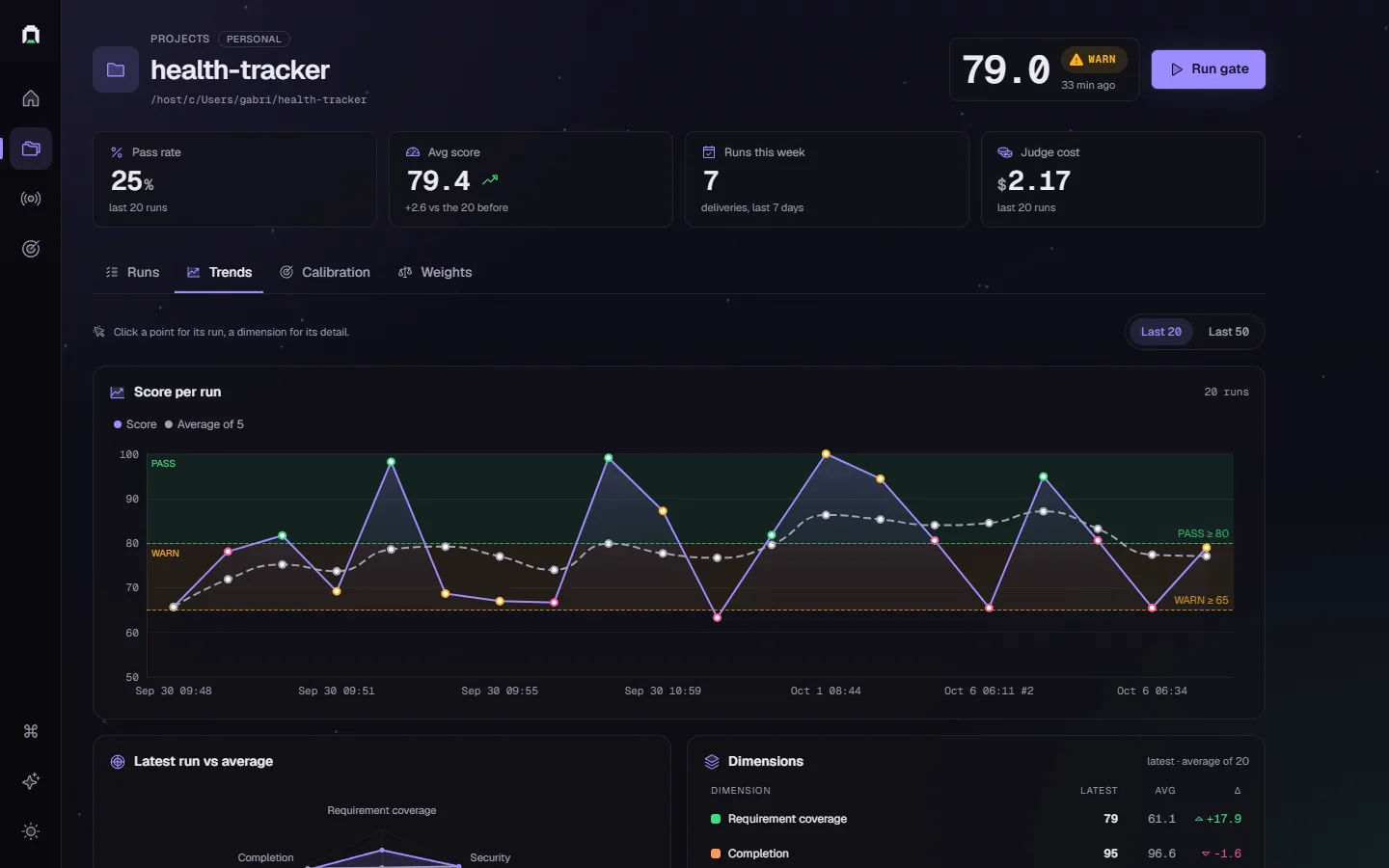
Task: Toggle the sun theme icon
Action: [31, 831]
